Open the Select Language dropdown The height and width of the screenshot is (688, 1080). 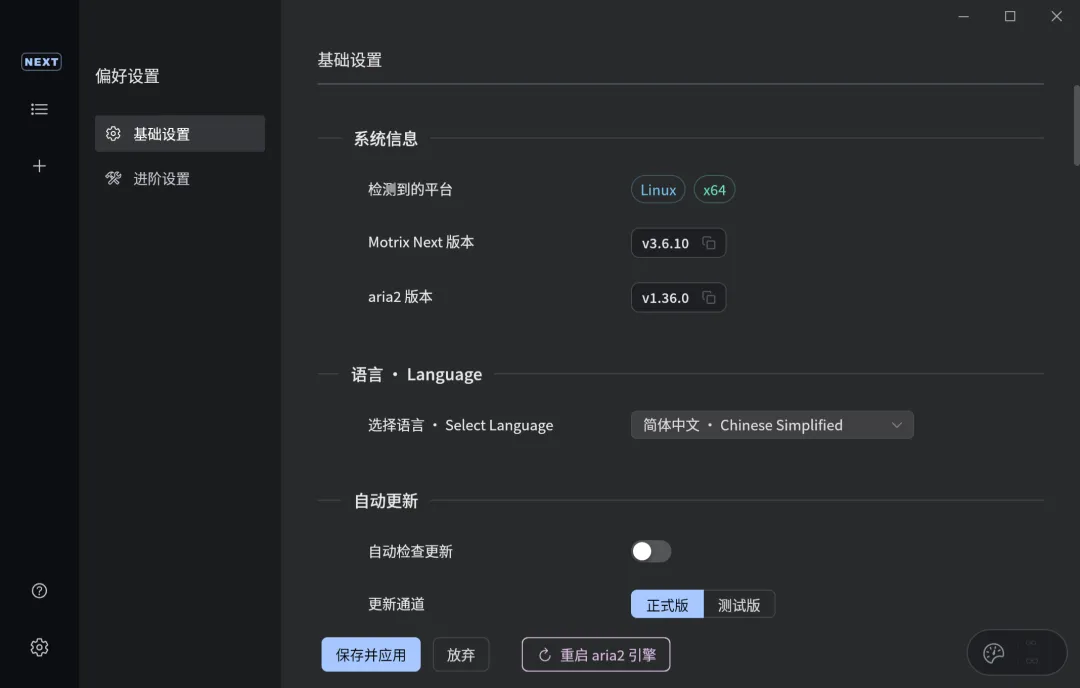coord(772,425)
